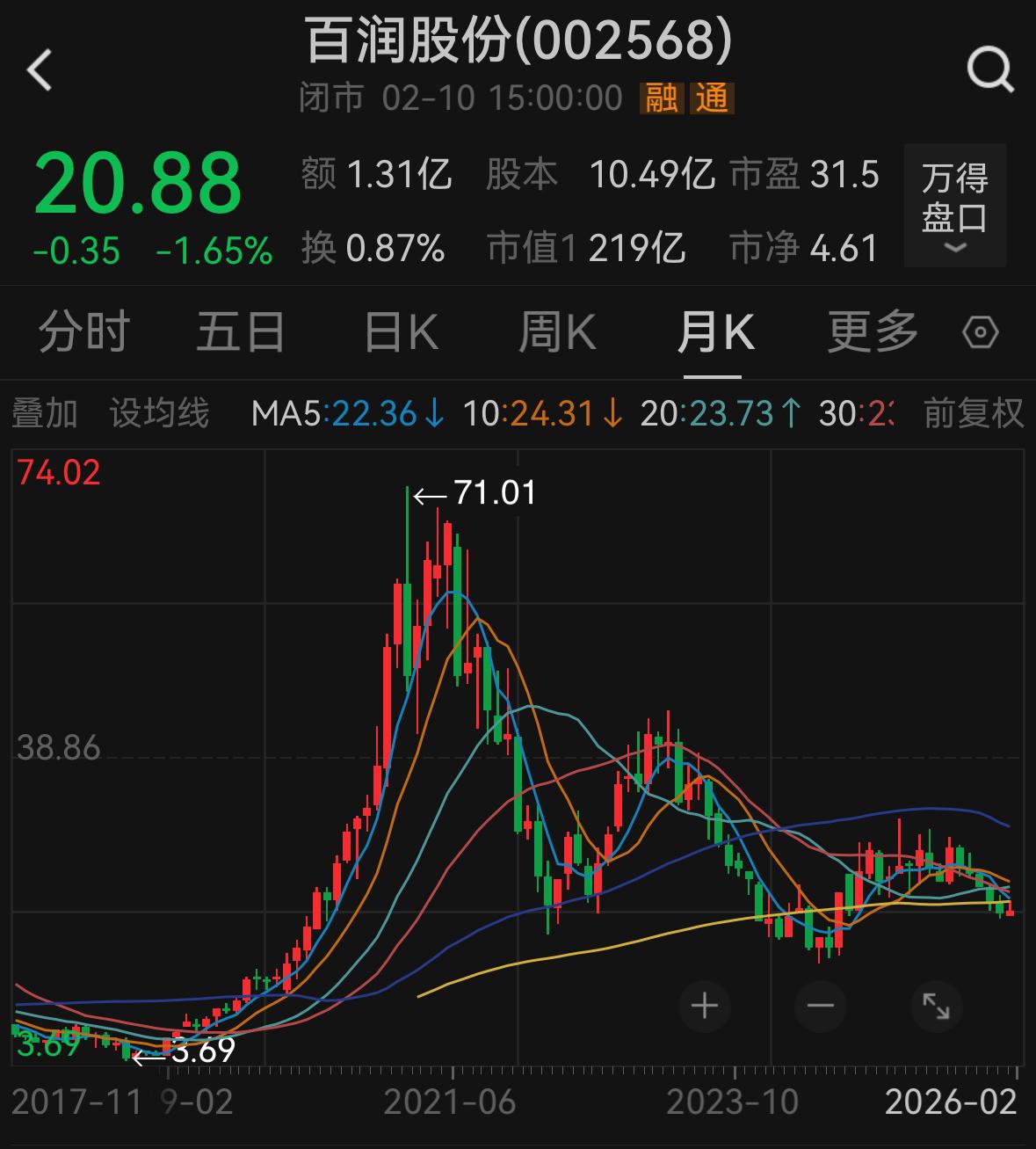Change the 前复权 adjustment mode

pyautogui.click(x=974, y=413)
